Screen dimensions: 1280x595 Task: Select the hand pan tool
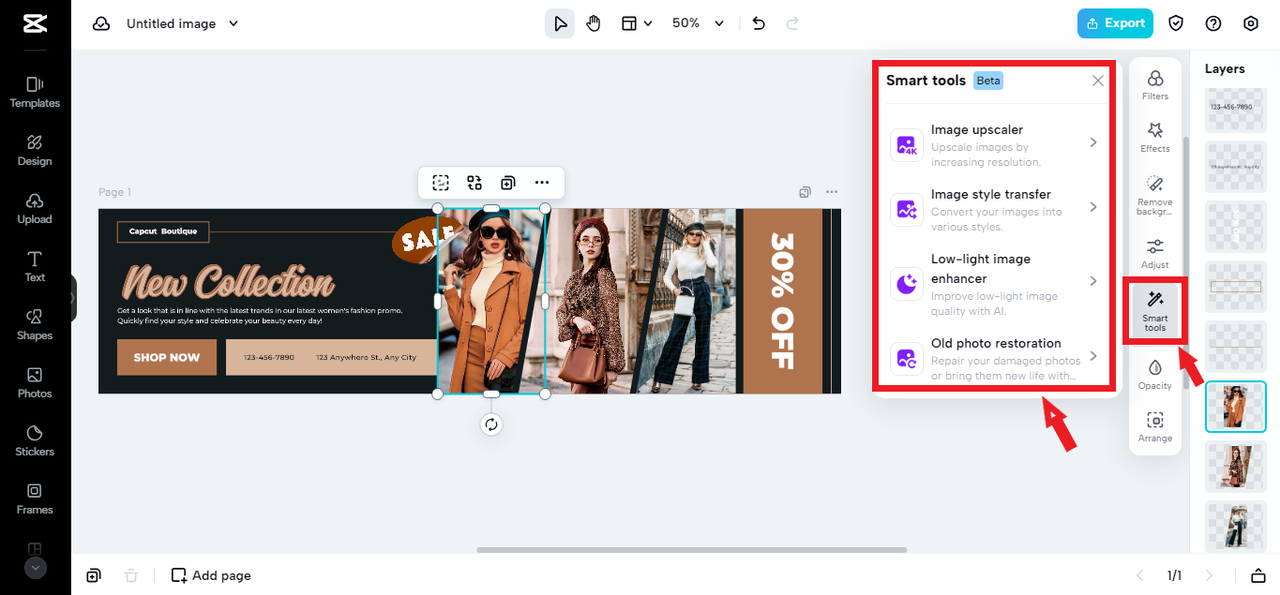(594, 23)
